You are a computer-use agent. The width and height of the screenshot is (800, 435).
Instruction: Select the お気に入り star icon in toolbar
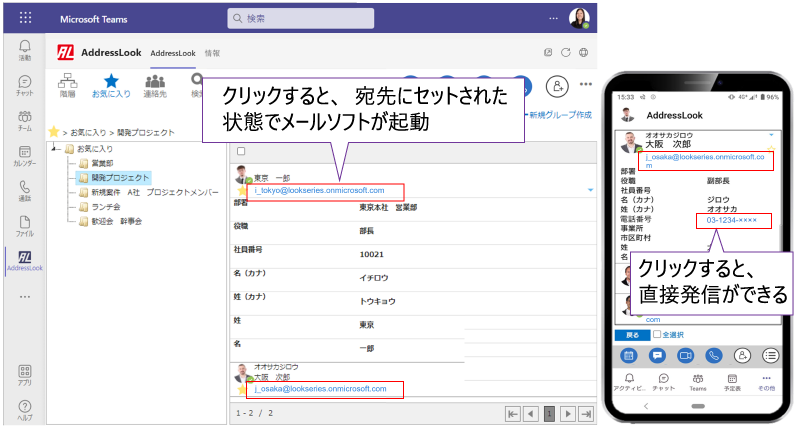[112, 84]
